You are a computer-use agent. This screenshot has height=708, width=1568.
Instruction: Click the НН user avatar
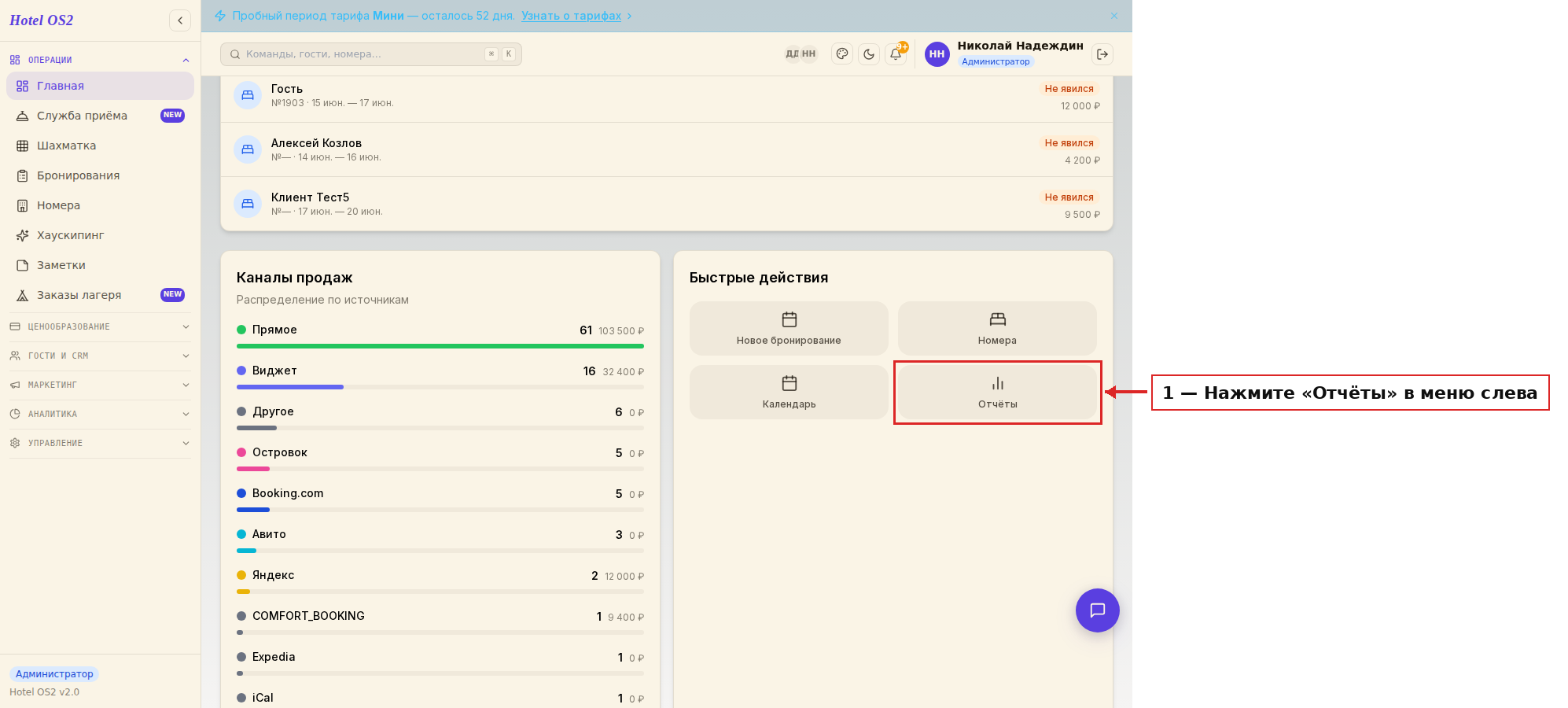[937, 54]
